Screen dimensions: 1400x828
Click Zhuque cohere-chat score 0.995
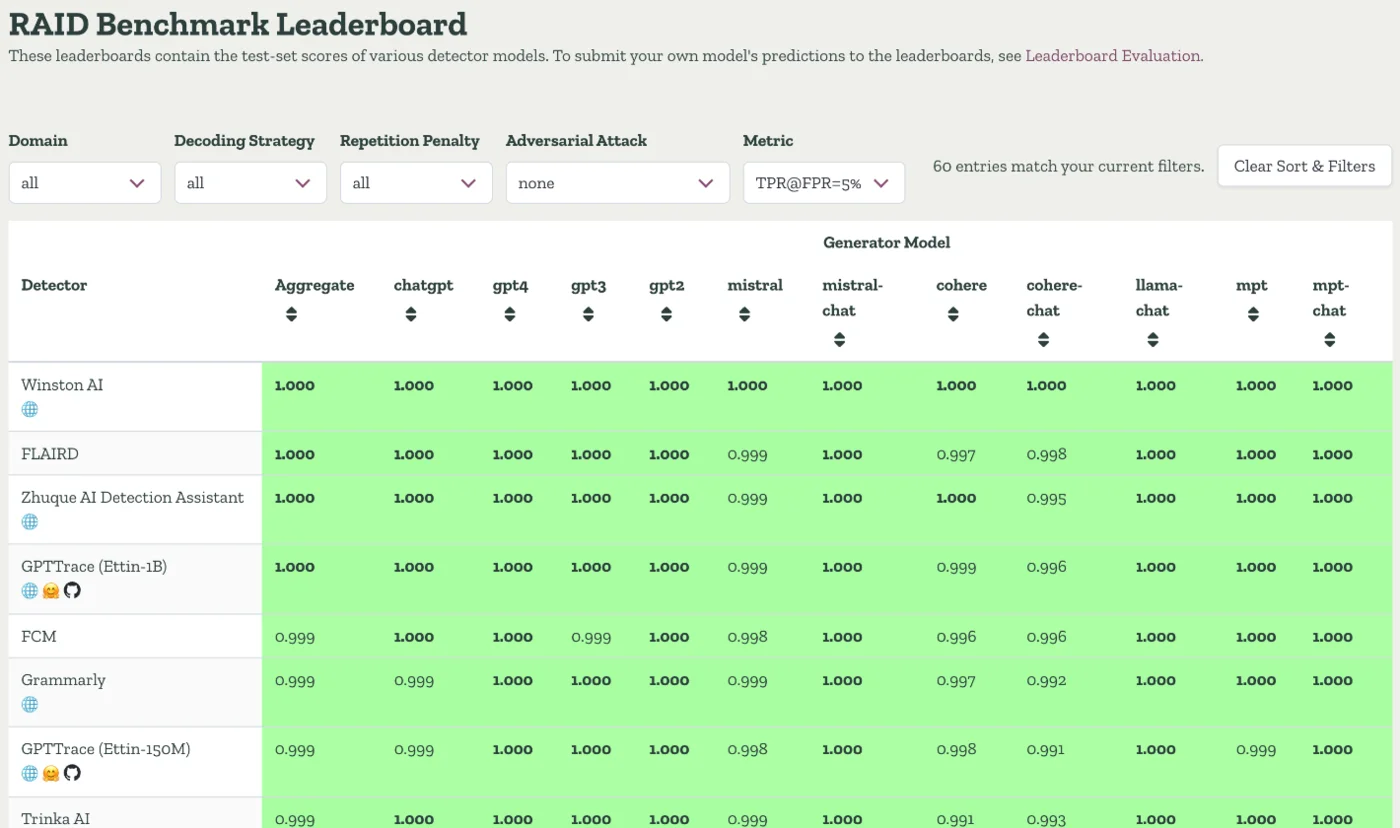tap(1046, 498)
